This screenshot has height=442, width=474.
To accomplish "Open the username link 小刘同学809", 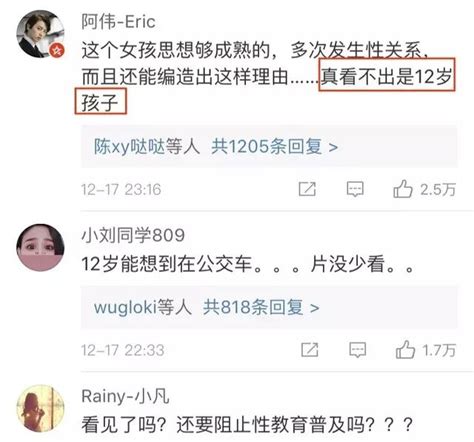I will (133, 235).
